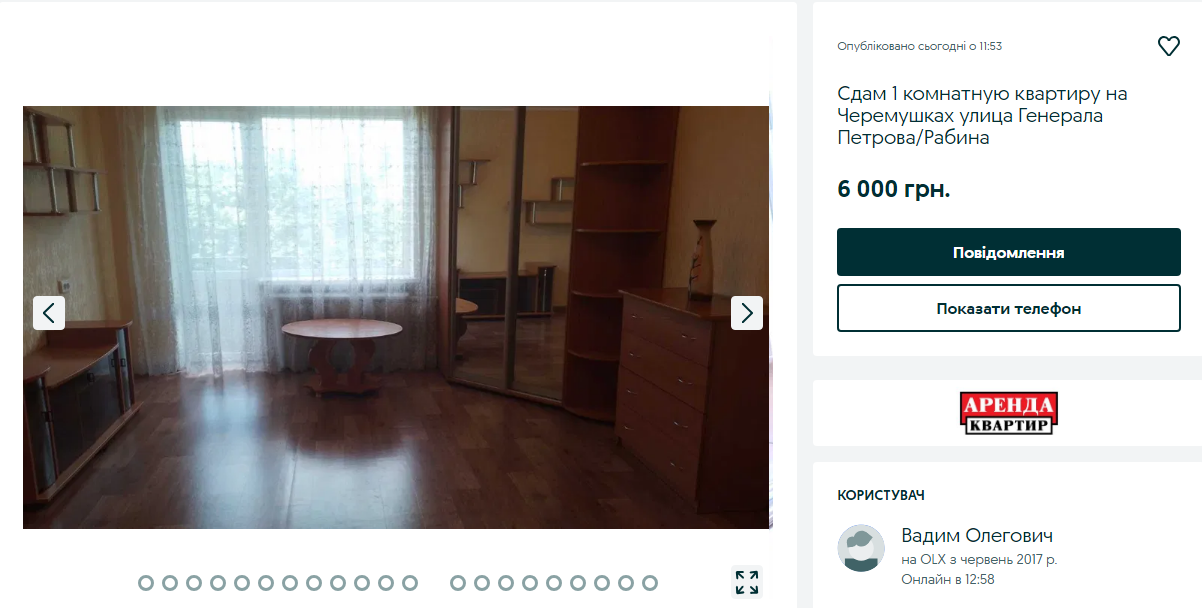Click the 6 000 грн. price text
Viewport: 1202px width, 608px height.
pyautogui.click(x=894, y=189)
